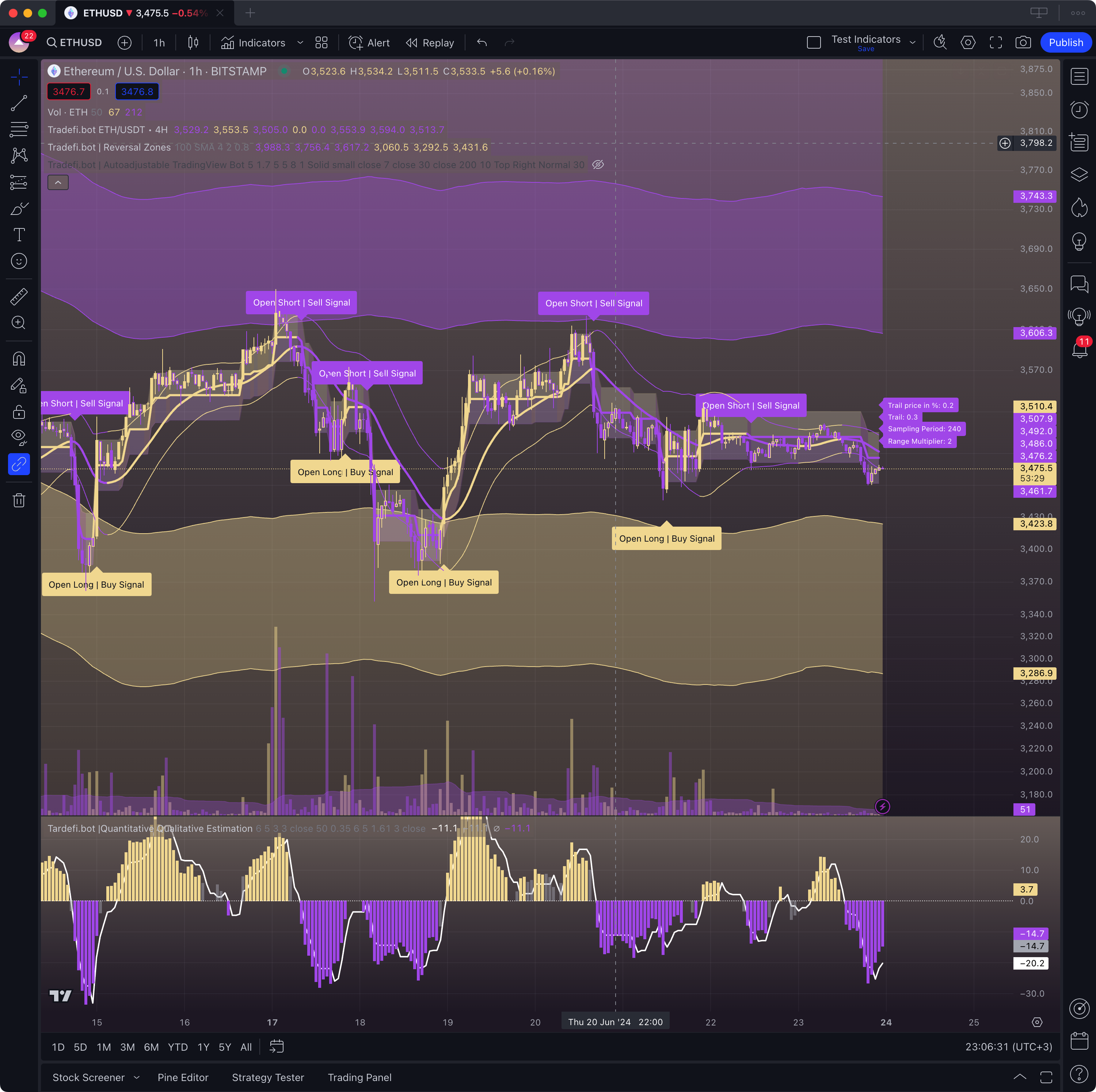Select the Text tool in sidebar
This screenshot has width=1096, height=1092.
click(x=19, y=234)
